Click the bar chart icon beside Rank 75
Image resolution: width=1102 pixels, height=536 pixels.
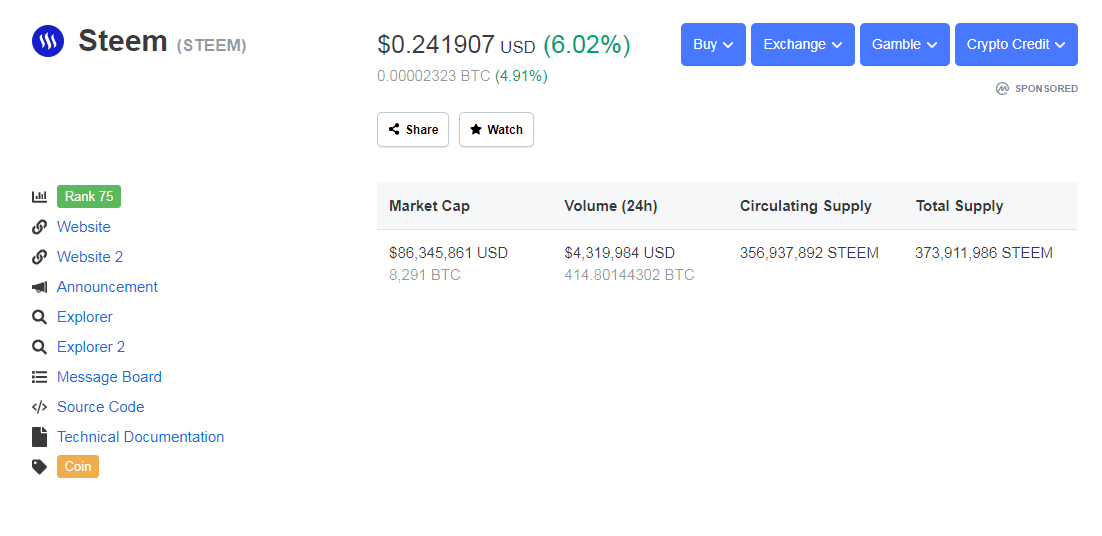39,197
